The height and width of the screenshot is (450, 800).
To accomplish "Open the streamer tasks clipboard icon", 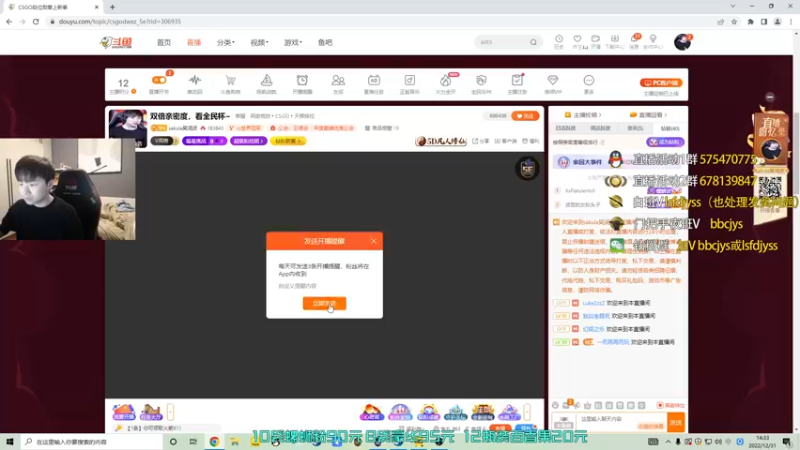I will click(x=517, y=80).
